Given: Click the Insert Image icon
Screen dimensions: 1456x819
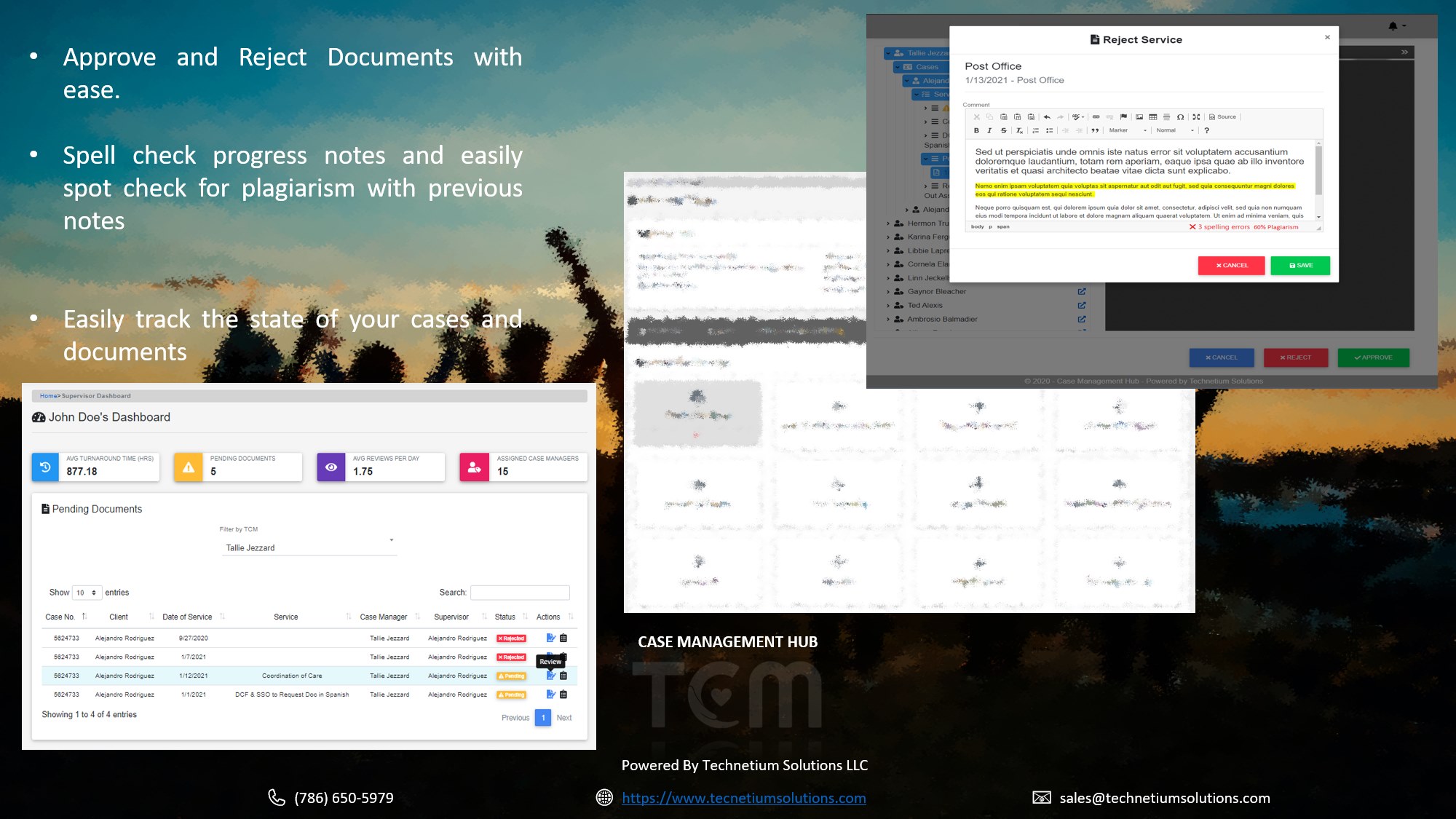Looking at the screenshot, I should [1139, 117].
